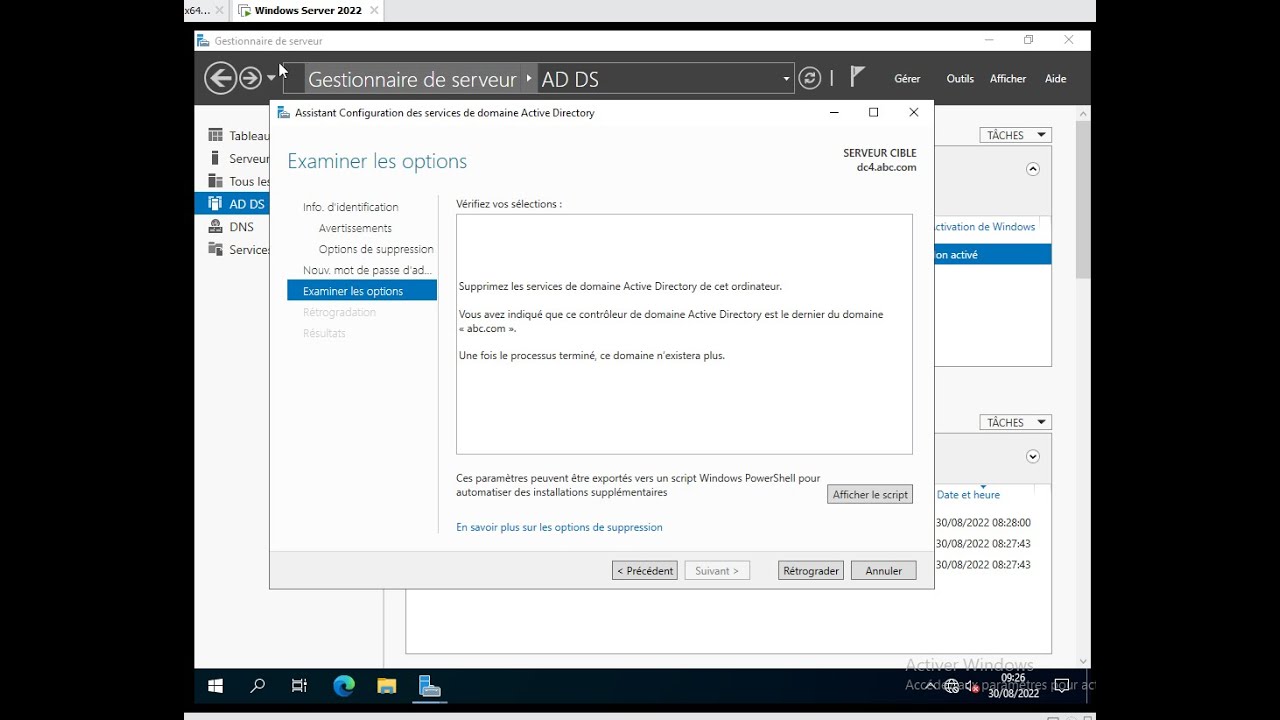Select Examiner les options wizard step

point(362,291)
